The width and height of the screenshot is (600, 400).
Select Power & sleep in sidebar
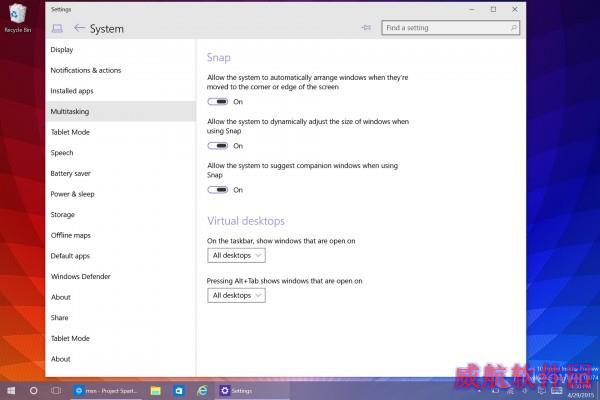coord(121,194)
